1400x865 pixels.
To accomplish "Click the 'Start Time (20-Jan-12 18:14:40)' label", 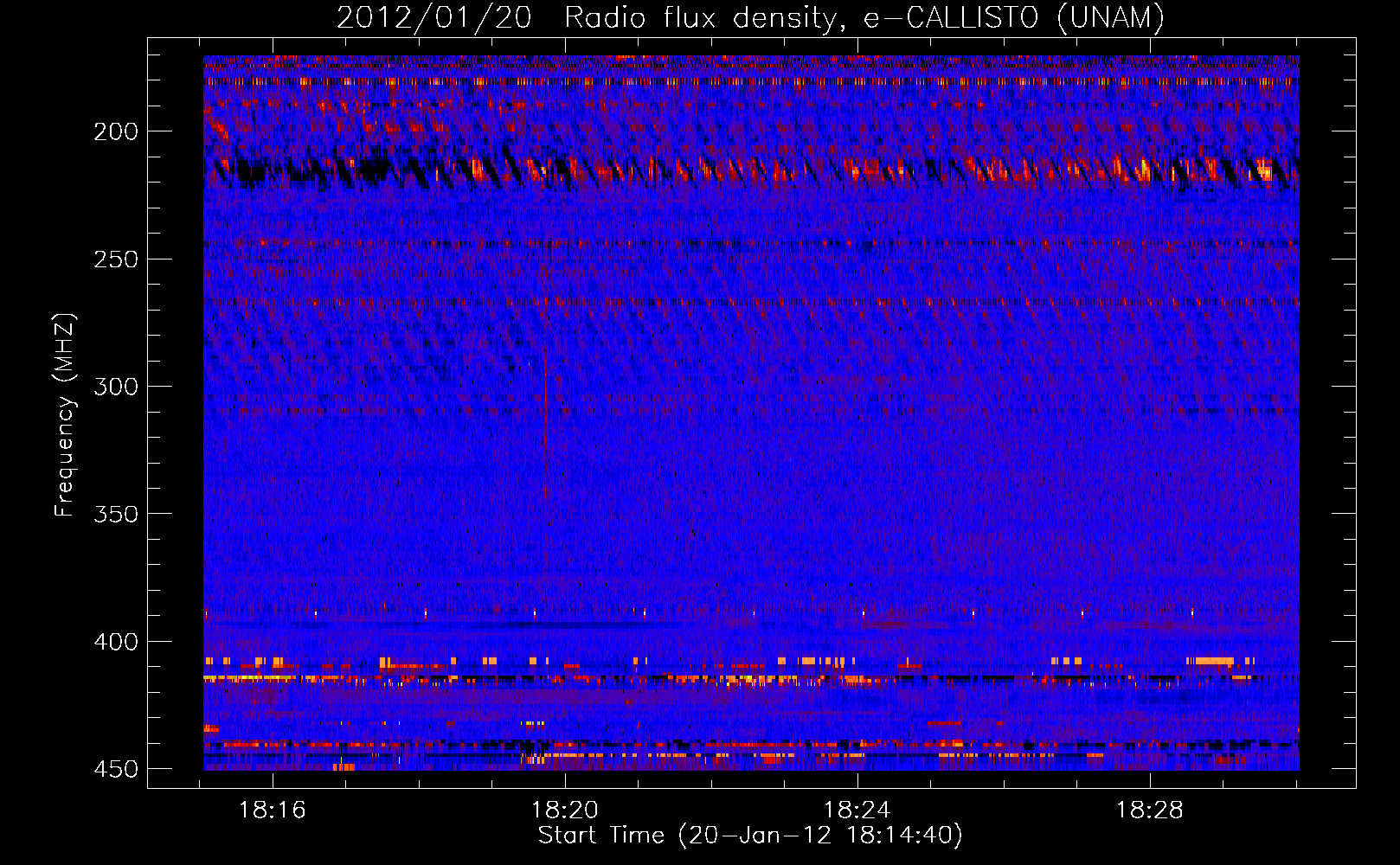I will (x=750, y=836).
